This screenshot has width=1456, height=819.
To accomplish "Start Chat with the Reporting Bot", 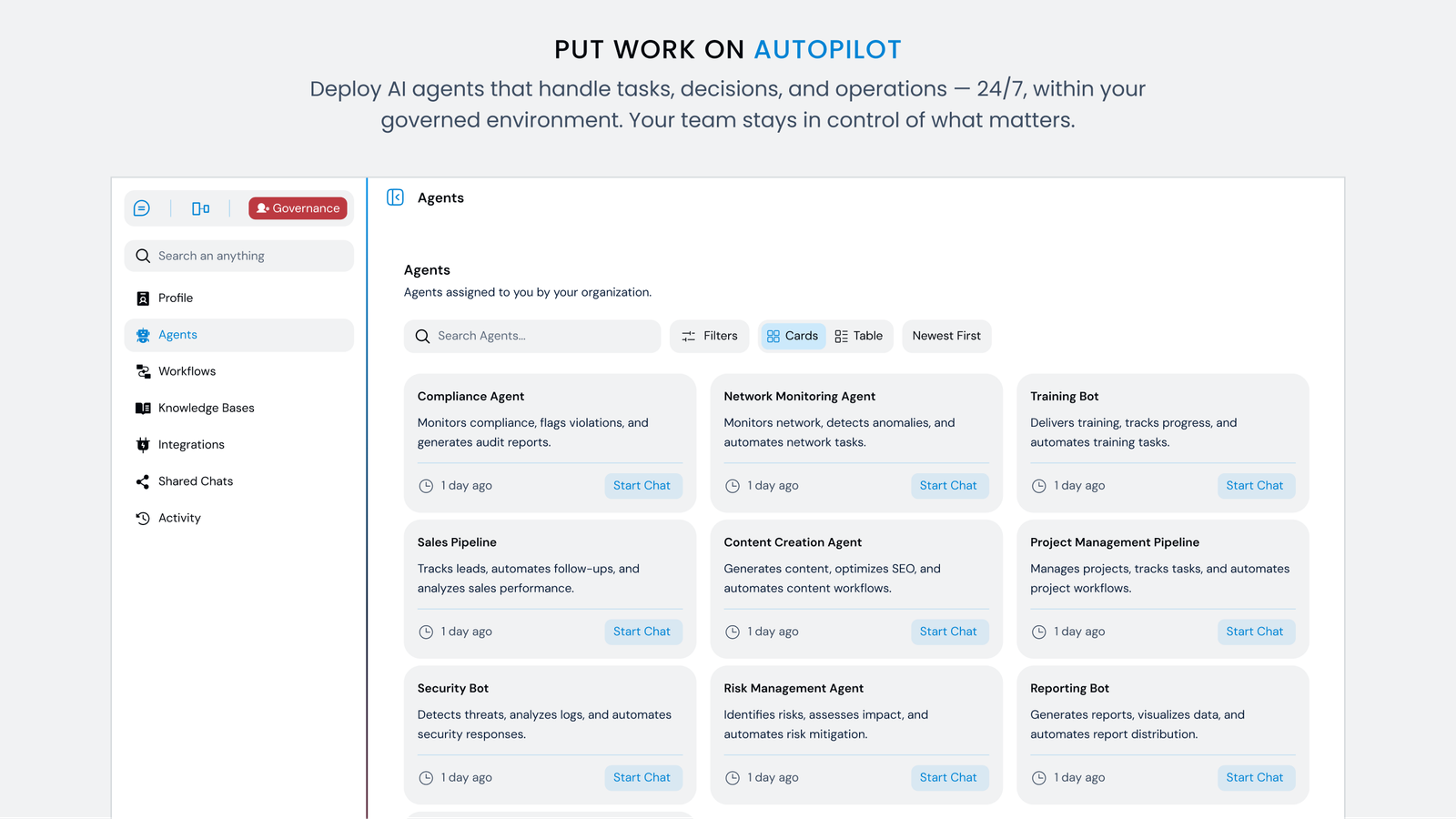I will (x=1254, y=778).
